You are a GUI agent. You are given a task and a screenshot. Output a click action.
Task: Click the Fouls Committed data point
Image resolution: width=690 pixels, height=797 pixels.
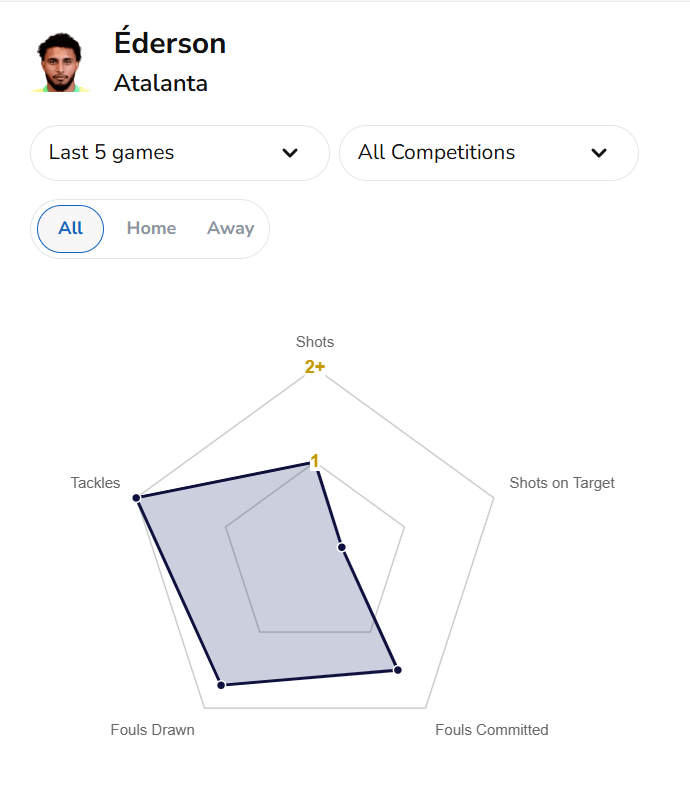coord(397,669)
